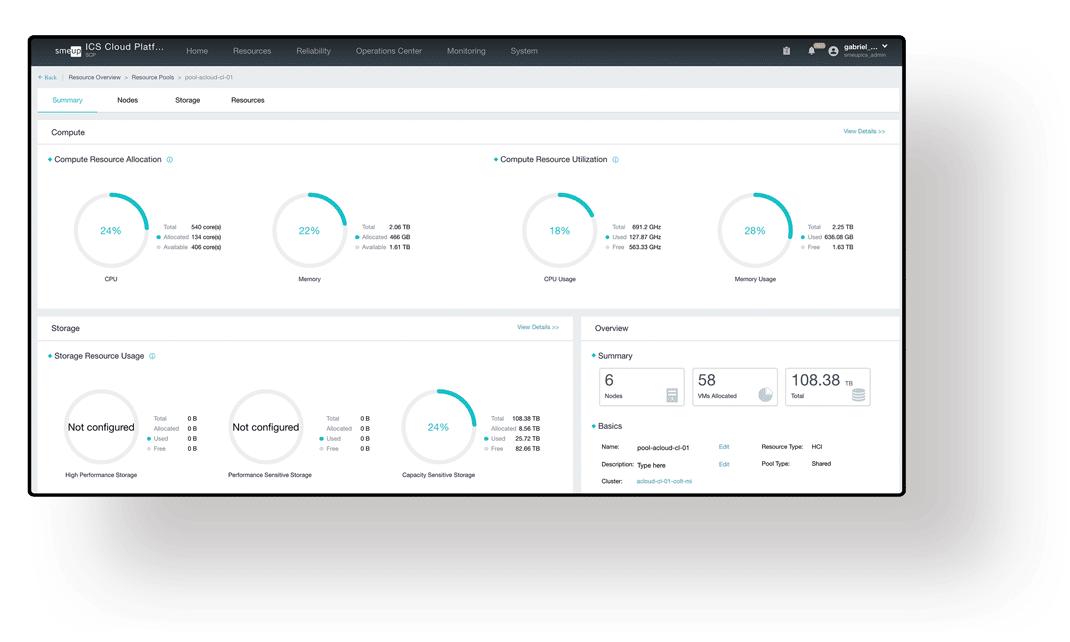
Task: Open the Operations Center menu
Action: (x=388, y=51)
